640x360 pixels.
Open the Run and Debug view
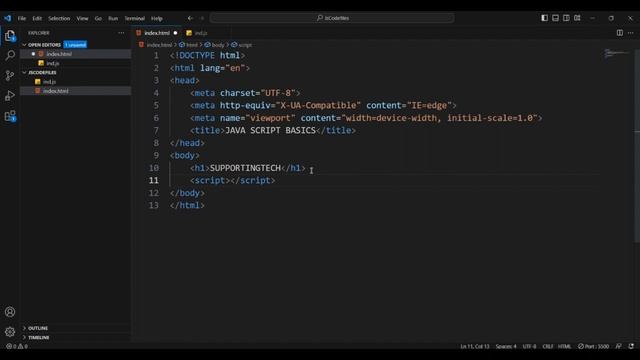click(x=10, y=96)
